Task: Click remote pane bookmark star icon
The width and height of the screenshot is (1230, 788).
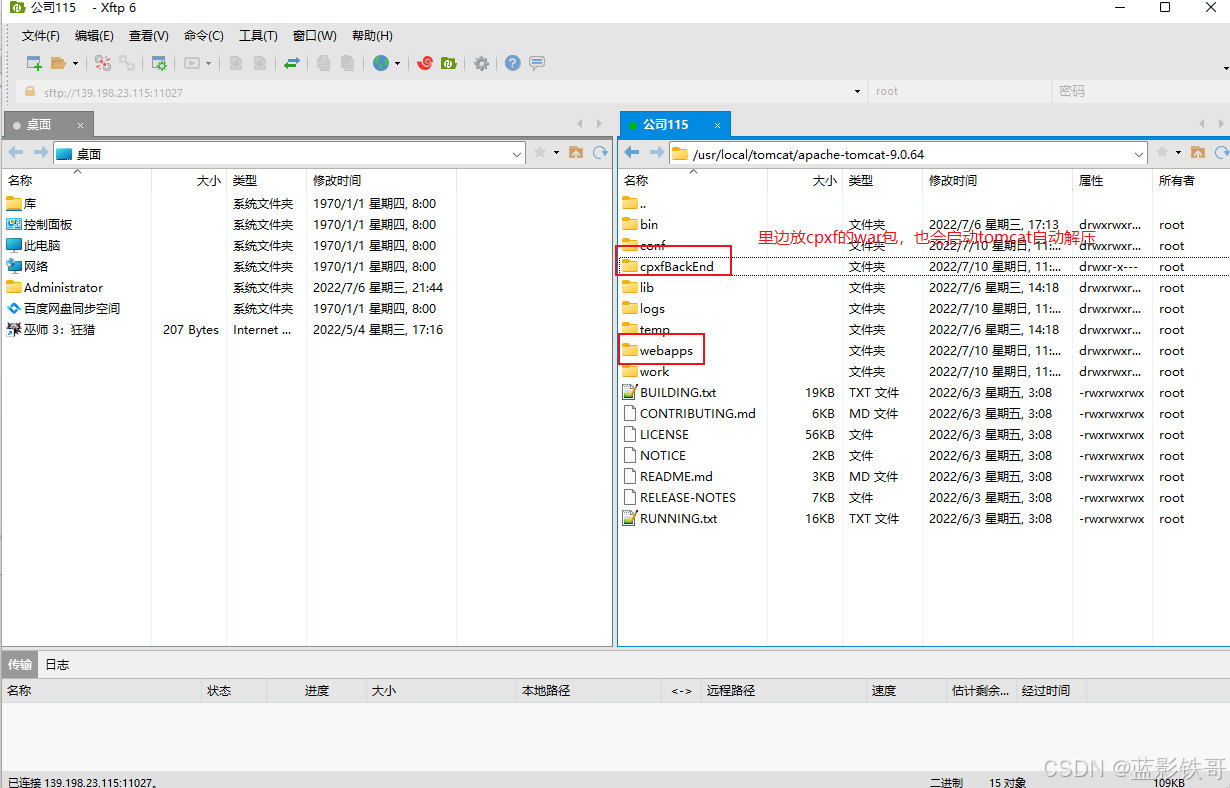Action: click(1162, 153)
